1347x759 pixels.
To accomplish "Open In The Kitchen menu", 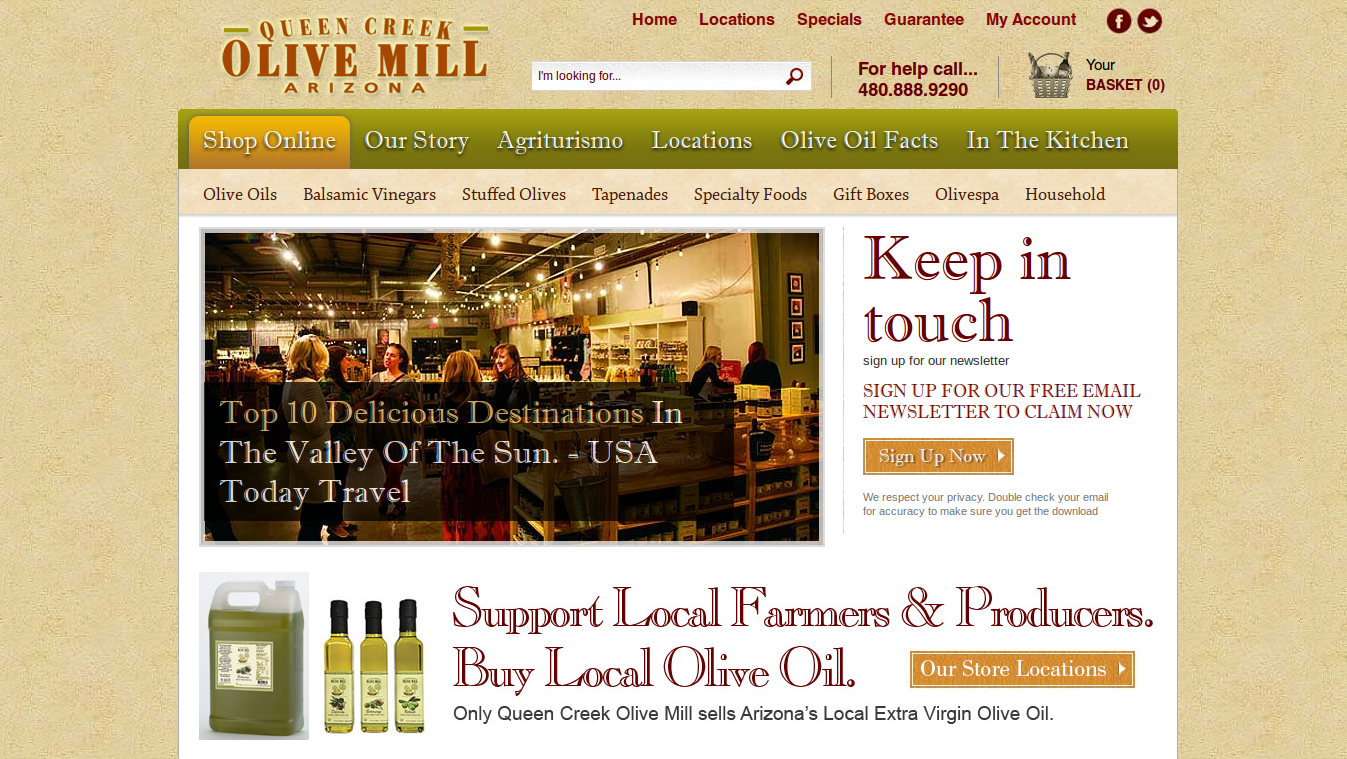I will point(1047,141).
